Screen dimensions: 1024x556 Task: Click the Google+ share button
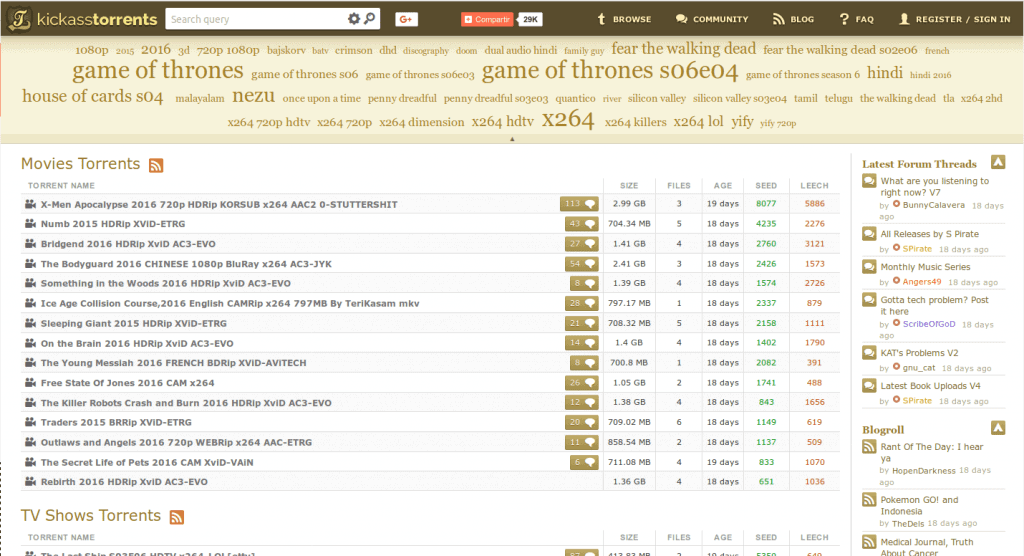[406, 19]
